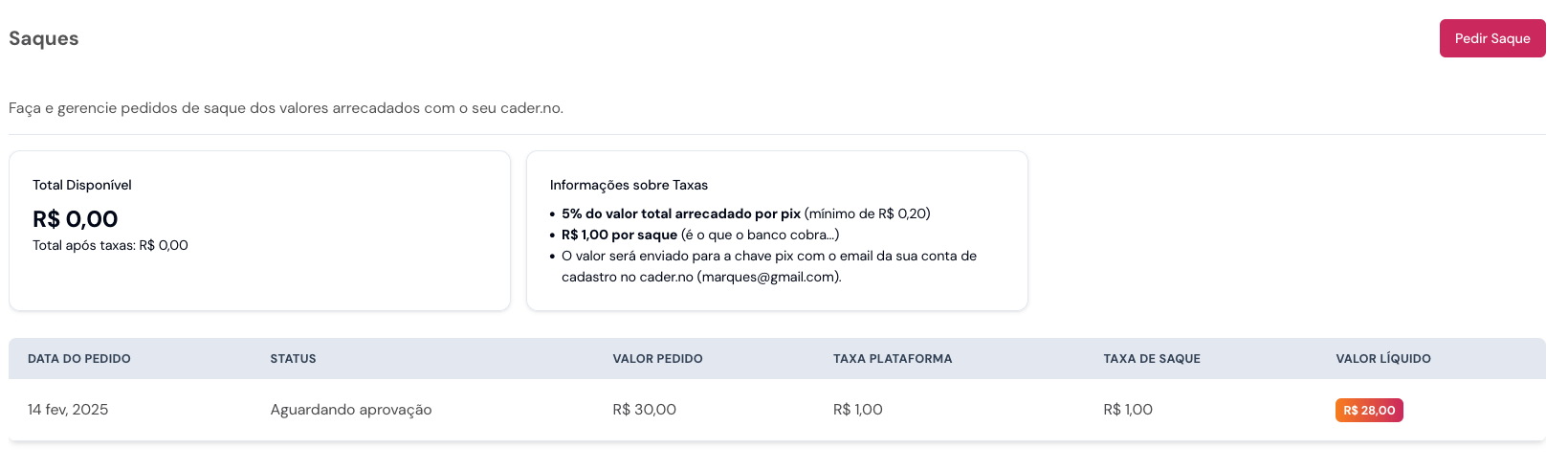Click the Saques page heading

[44, 38]
